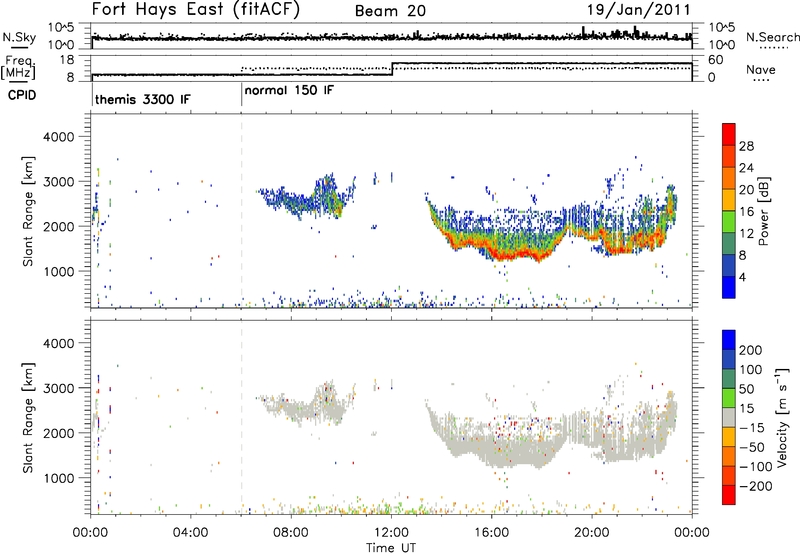The width and height of the screenshot is (800, 554).
Task: Click the frequency step near 12:00 in Freq panel
Action: pyautogui.click(x=392, y=69)
